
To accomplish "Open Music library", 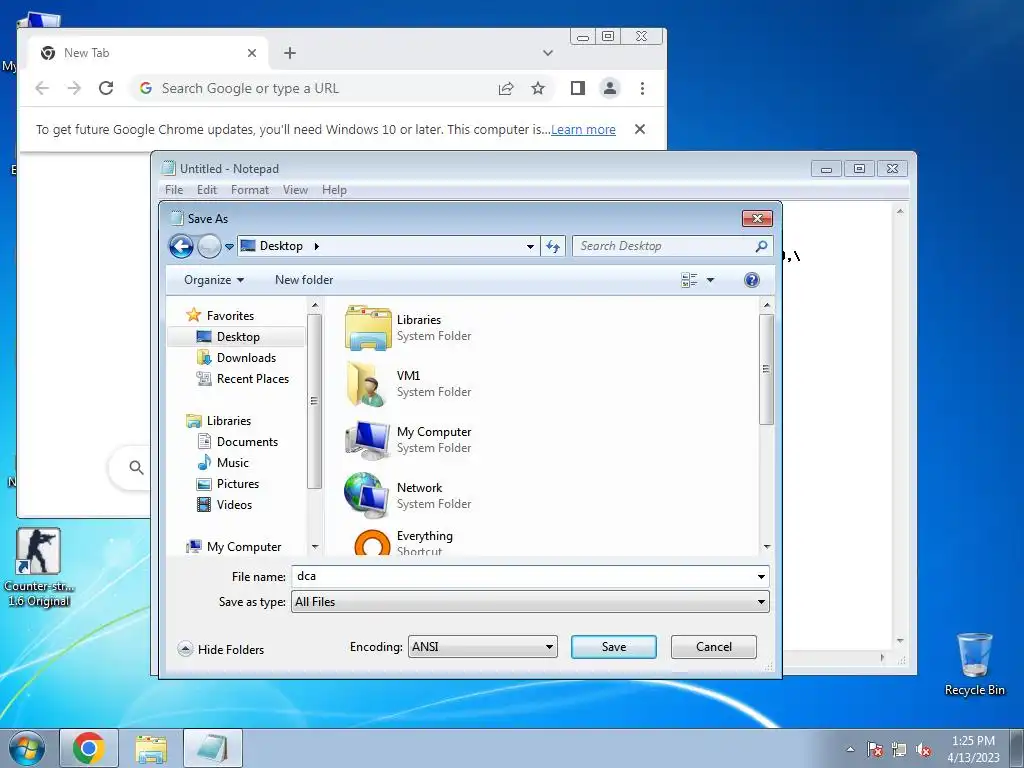I will [232, 462].
